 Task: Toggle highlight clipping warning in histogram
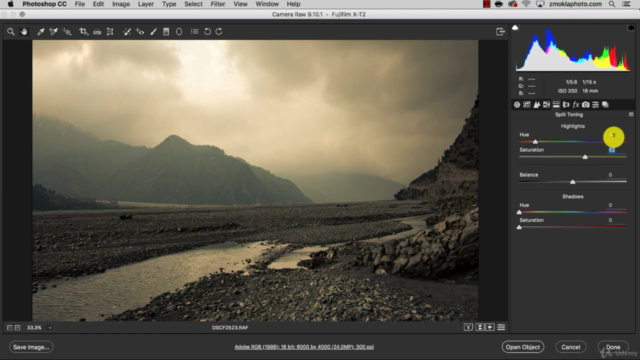coord(631,27)
